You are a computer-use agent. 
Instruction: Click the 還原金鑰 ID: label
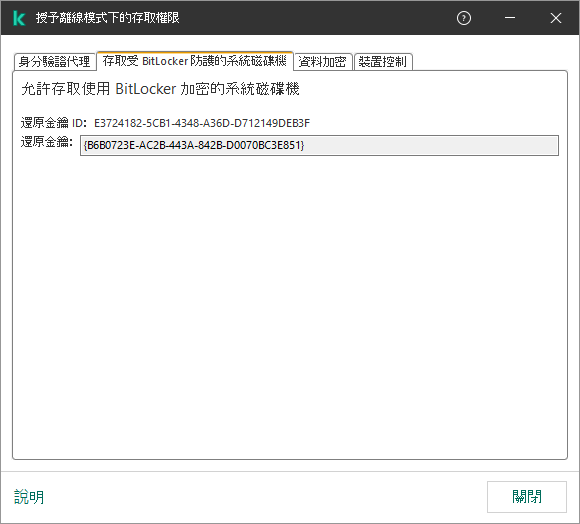(x=54, y=123)
